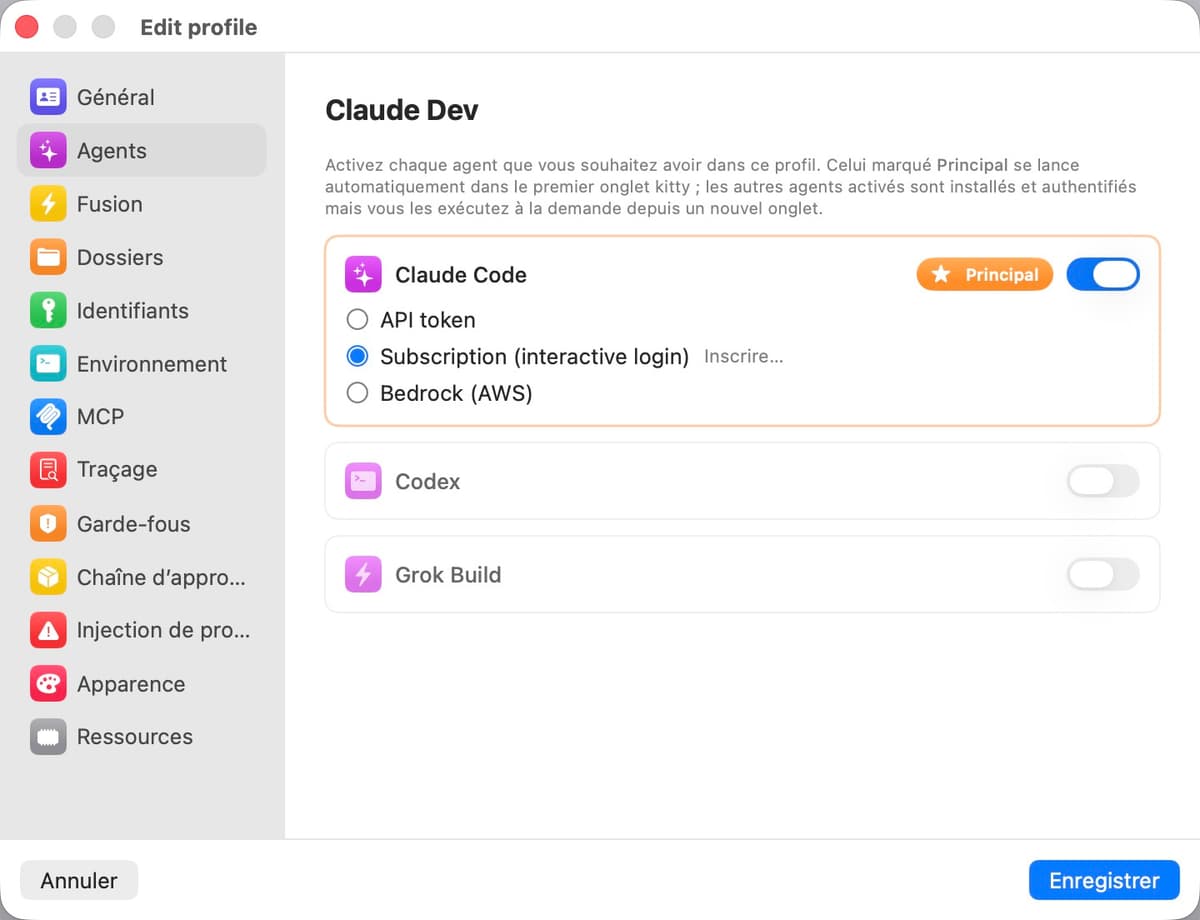
Task: Click the Injection de pro warning icon
Action: click(48, 630)
